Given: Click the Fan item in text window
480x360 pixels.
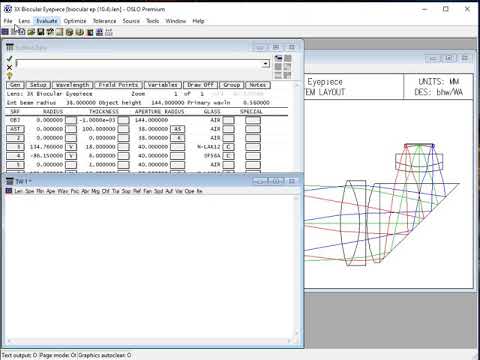Looking at the screenshot, I should 148,191.
